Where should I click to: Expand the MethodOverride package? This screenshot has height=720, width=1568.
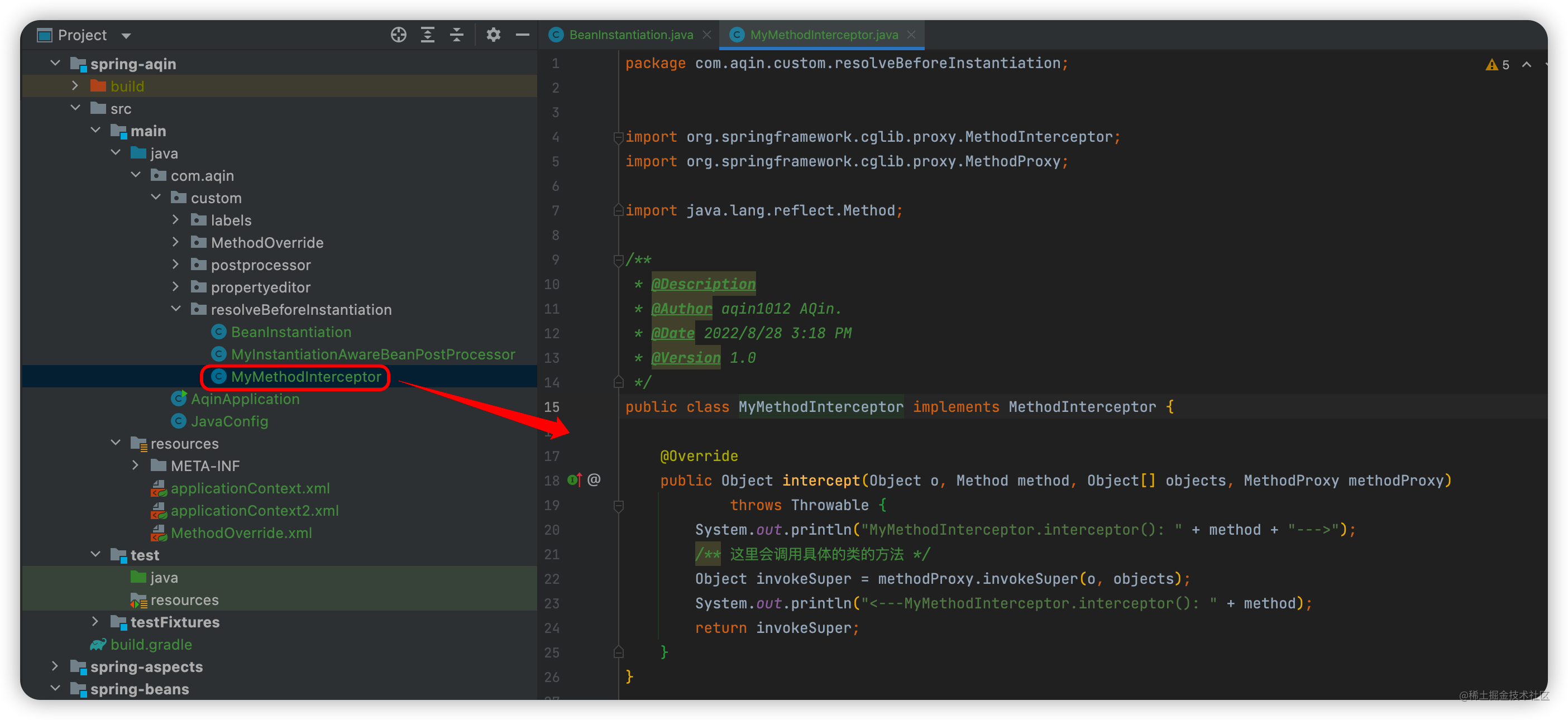pos(176,242)
